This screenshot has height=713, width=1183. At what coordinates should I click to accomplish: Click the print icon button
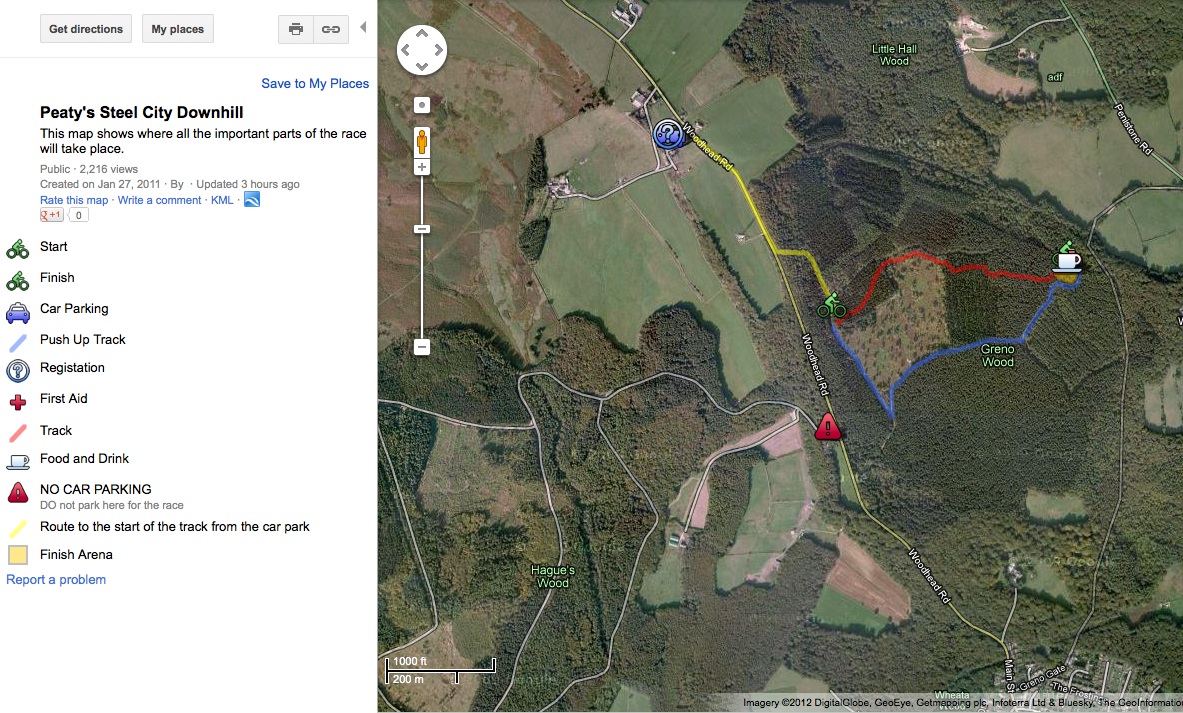tap(296, 29)
